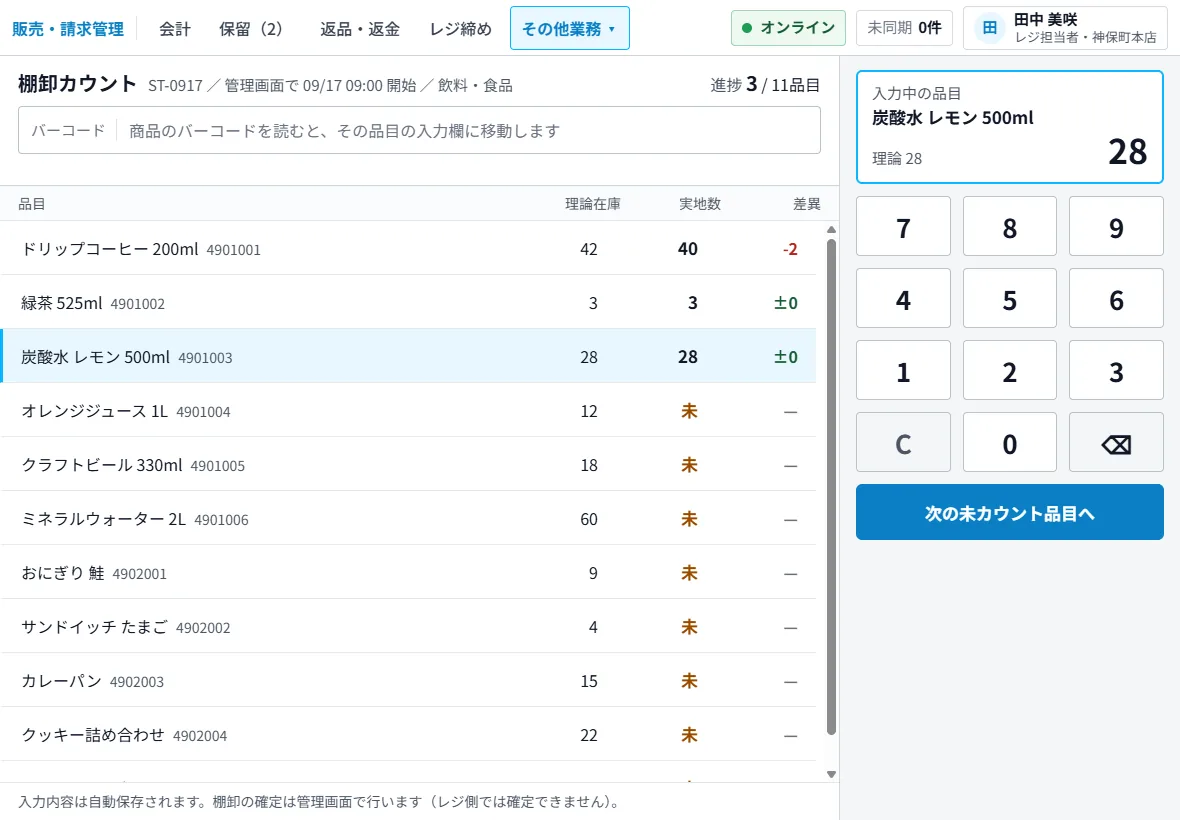1180x820 pixels.
Task: Tap keypad digit 9
Action: [x=1116, y=226]
